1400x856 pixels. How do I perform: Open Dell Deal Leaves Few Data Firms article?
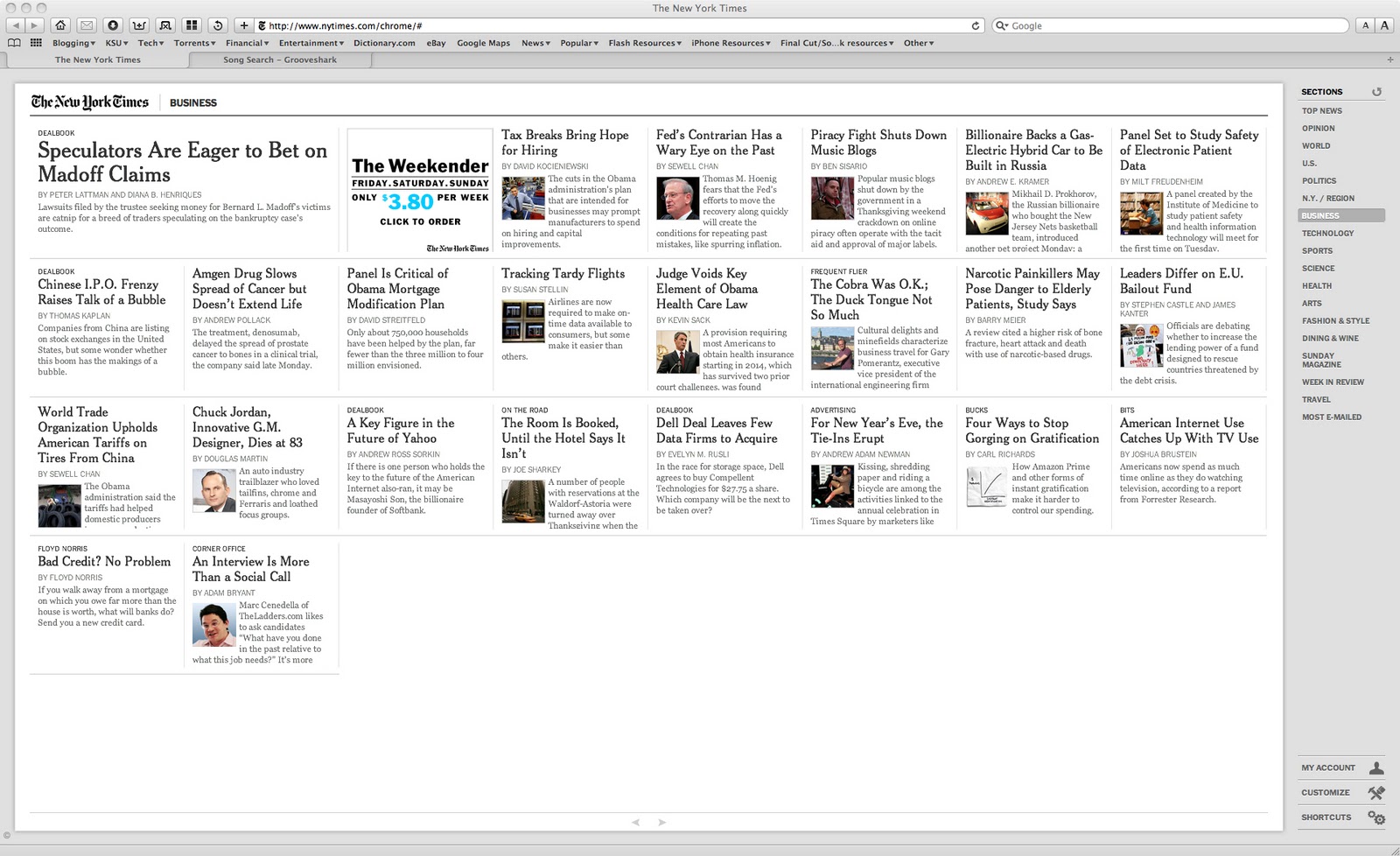pos(717,431)
